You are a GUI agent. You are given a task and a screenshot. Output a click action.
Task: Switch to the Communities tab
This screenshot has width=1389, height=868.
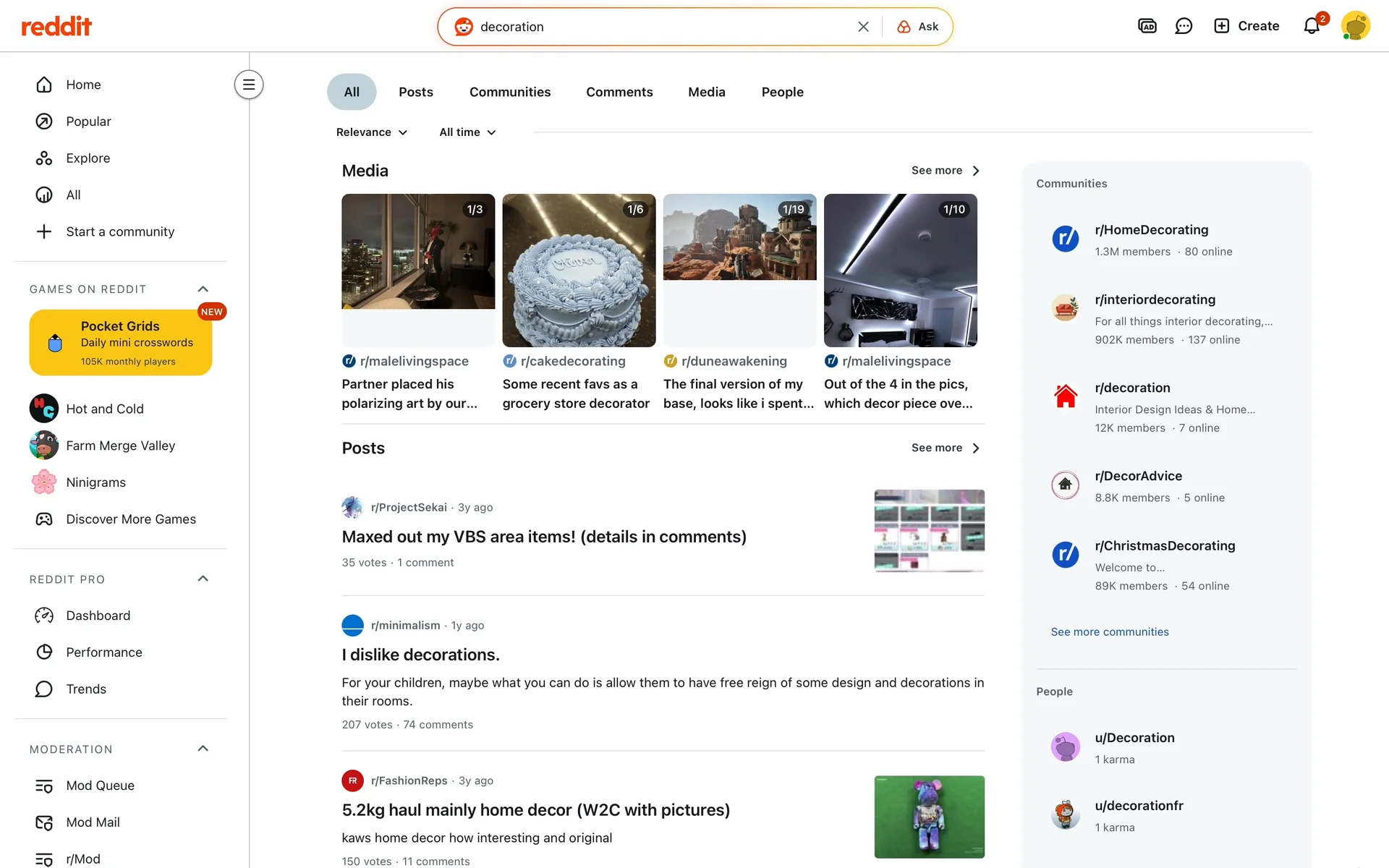coord(509,92)
